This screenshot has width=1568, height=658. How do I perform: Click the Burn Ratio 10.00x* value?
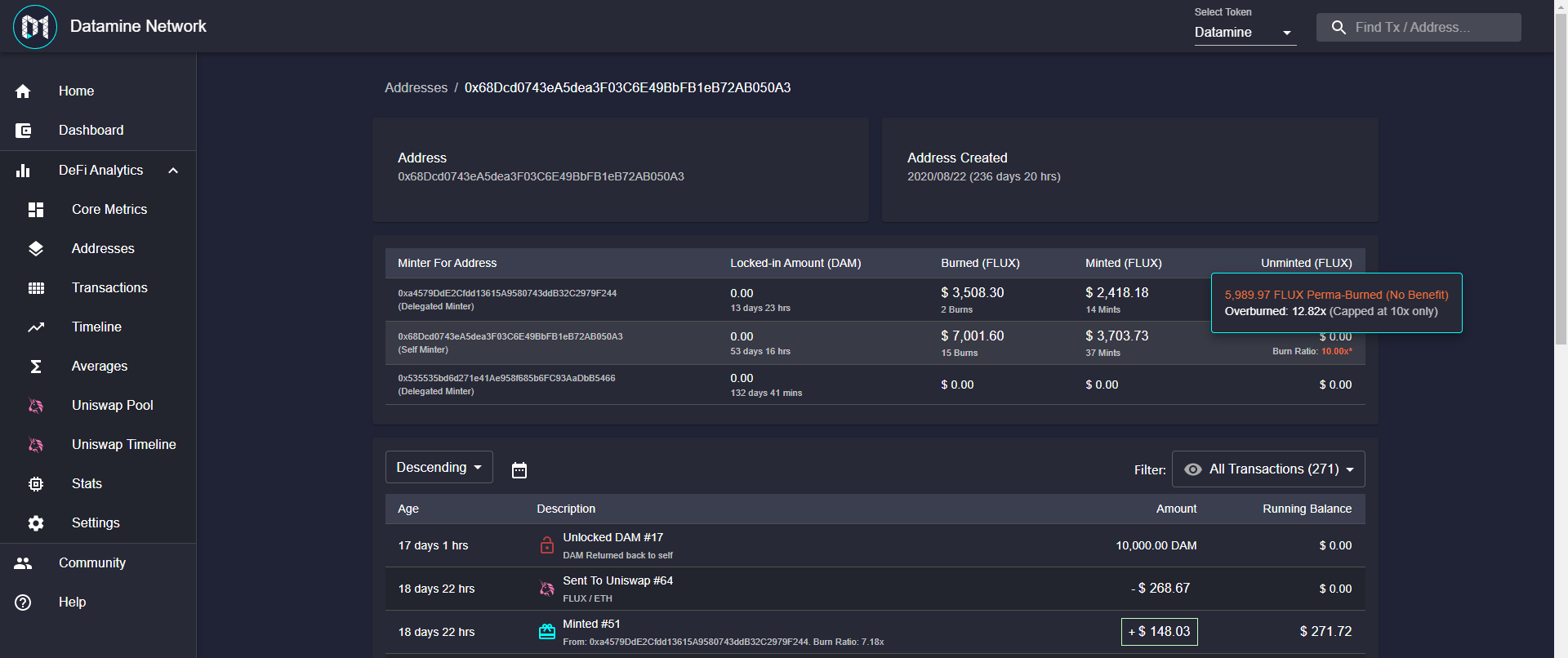[x=1337, y=352]
